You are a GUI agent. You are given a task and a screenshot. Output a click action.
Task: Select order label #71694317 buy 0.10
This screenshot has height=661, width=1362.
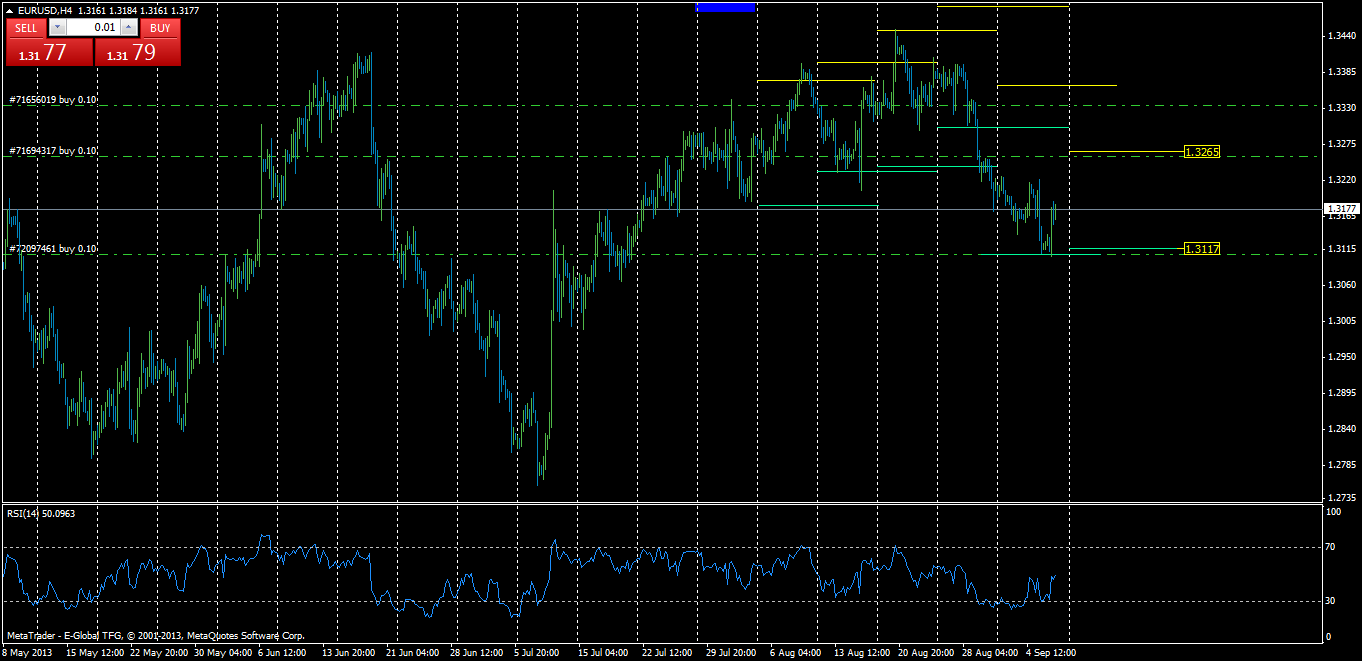(x=52, y=151)
